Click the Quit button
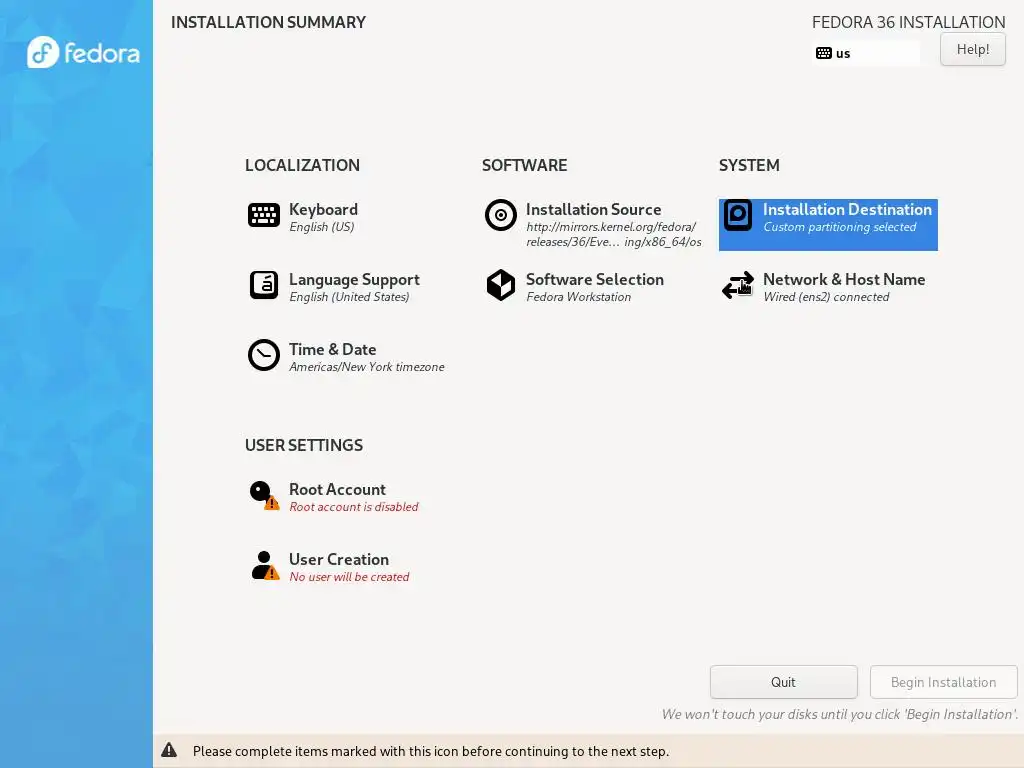This screenshot has width=1024, height=768. 783,682
